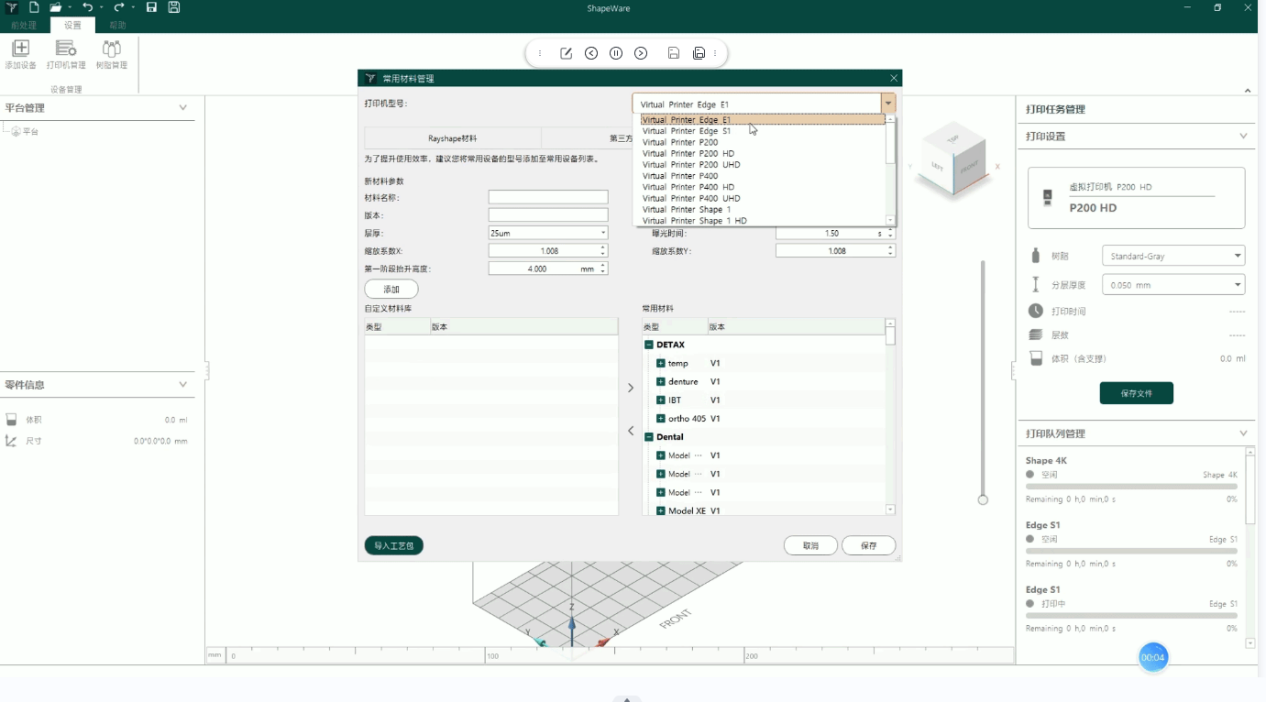Collapse the 零件信息 panel chevron

point(183,384)
